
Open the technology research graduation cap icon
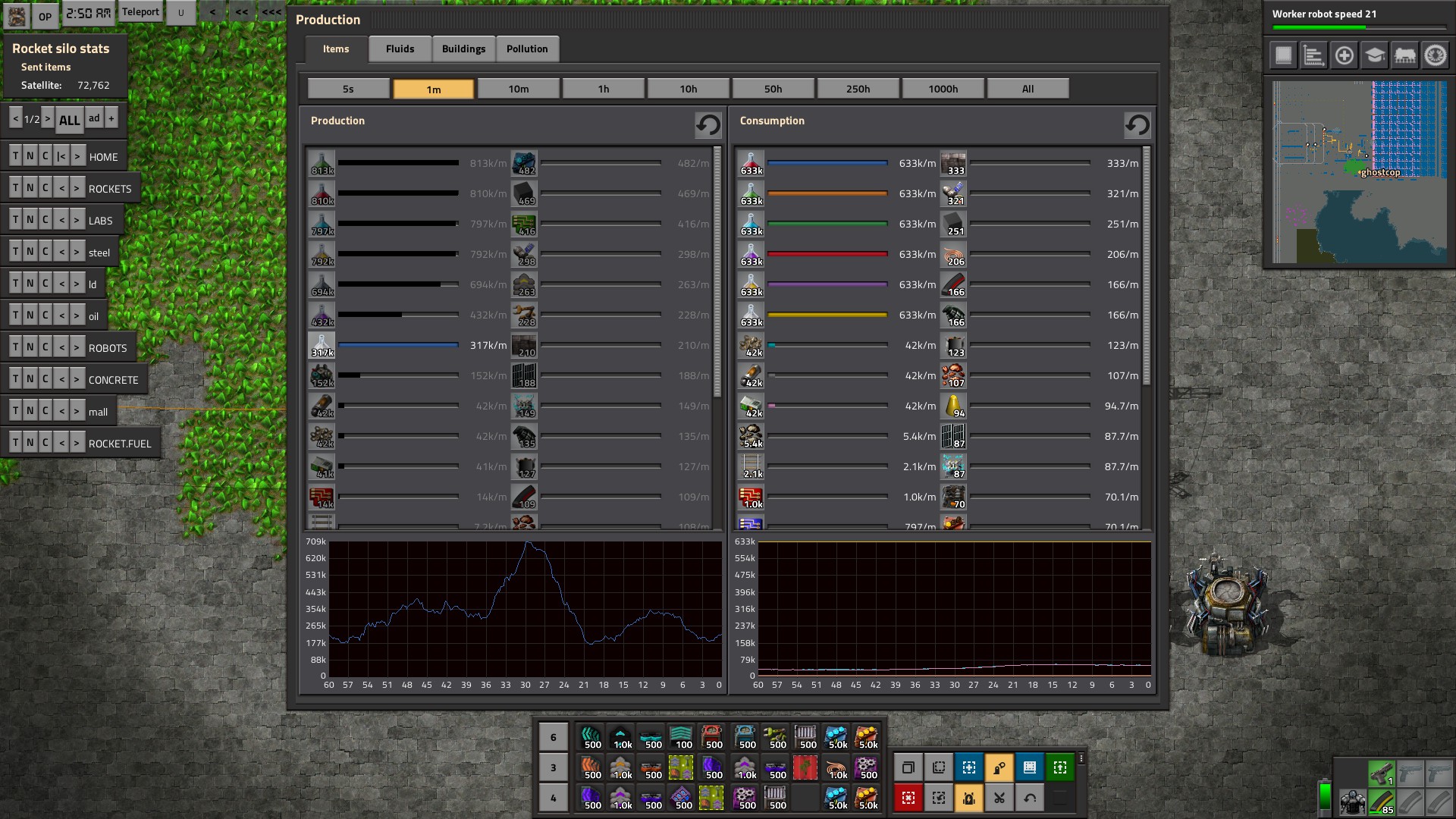click(x=1374, y=55)
